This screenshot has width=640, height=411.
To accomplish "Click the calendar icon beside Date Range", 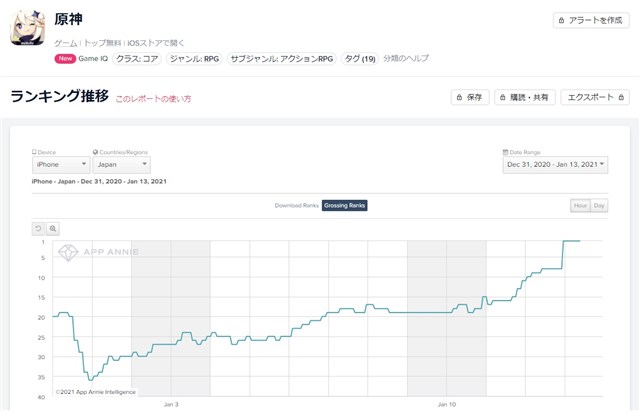I will coord(505,152).
